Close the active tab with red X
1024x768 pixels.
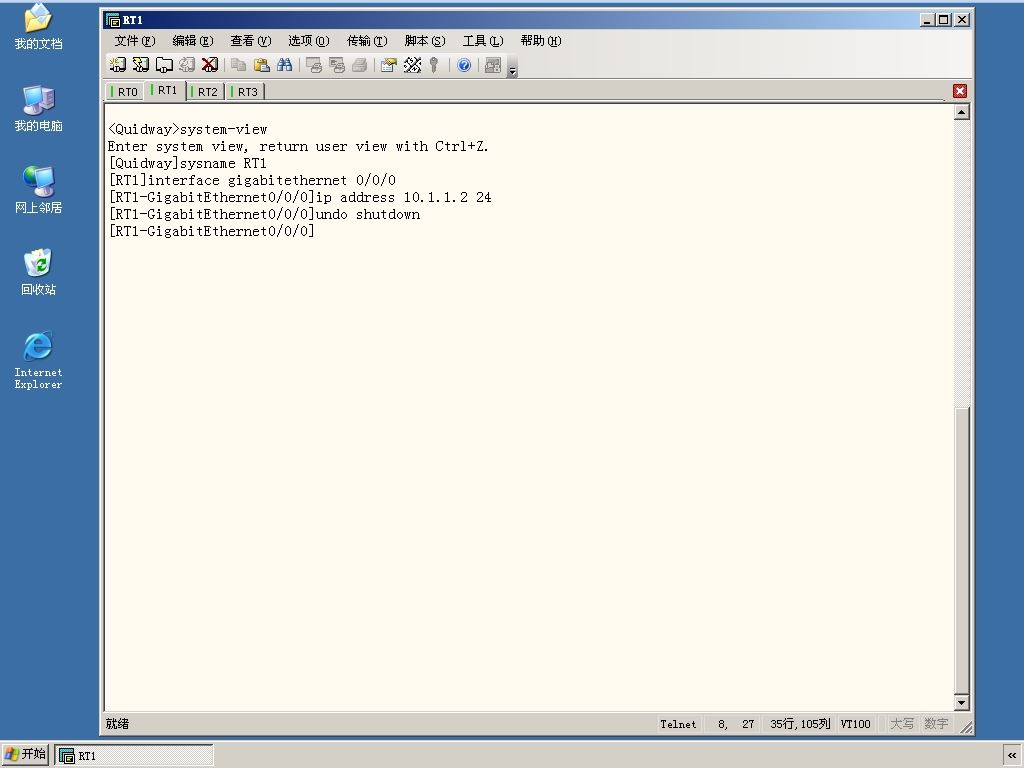point(959,91)
